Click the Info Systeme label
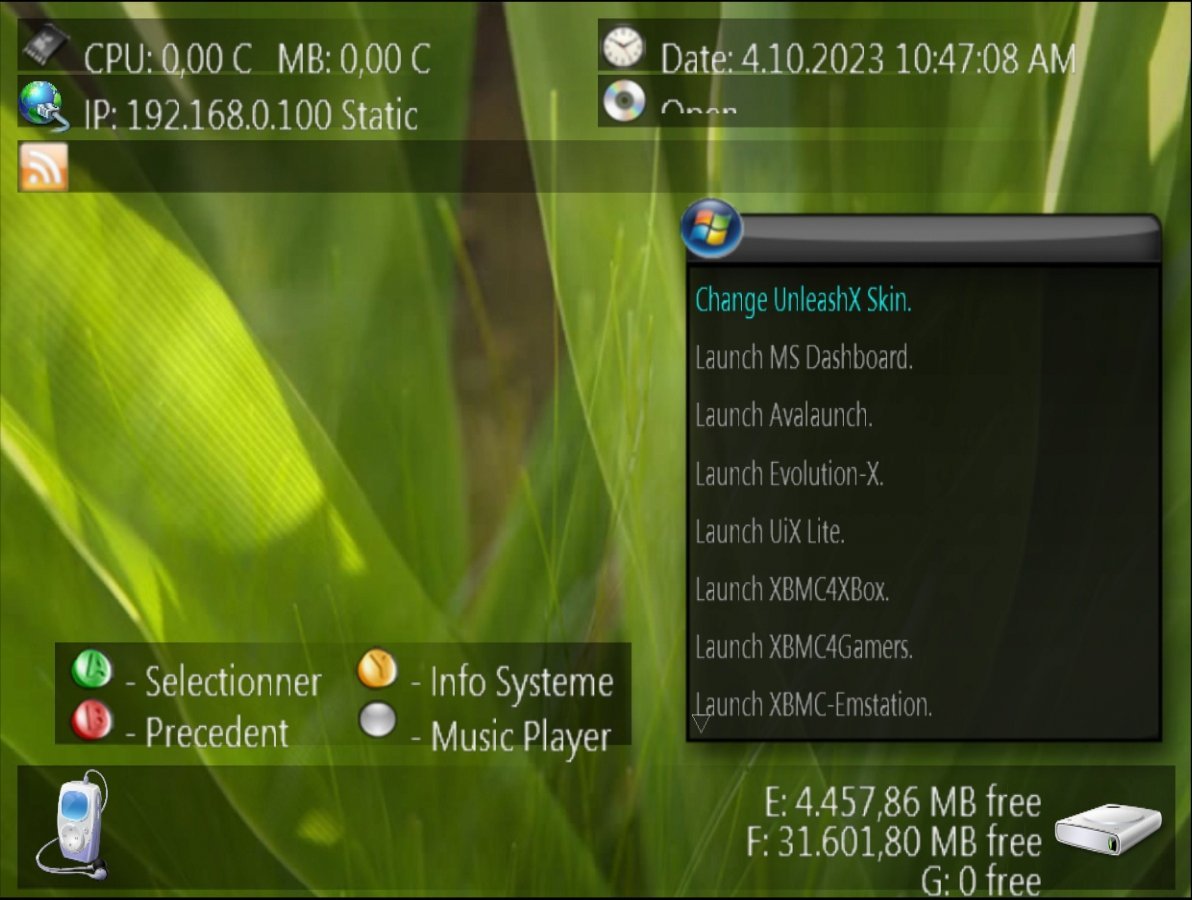Viewport: 1192px width, 900px height. 522,683
